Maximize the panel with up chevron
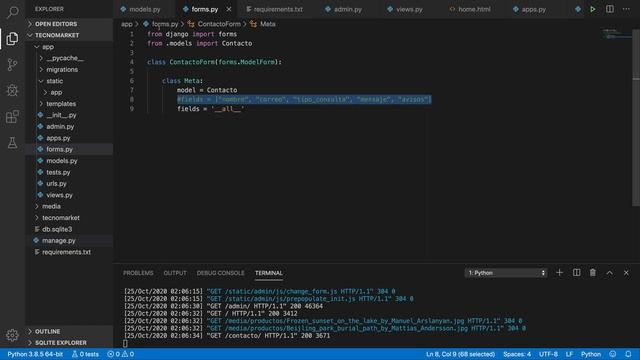This screenshot has width=640, height=360. click(609, 273)
